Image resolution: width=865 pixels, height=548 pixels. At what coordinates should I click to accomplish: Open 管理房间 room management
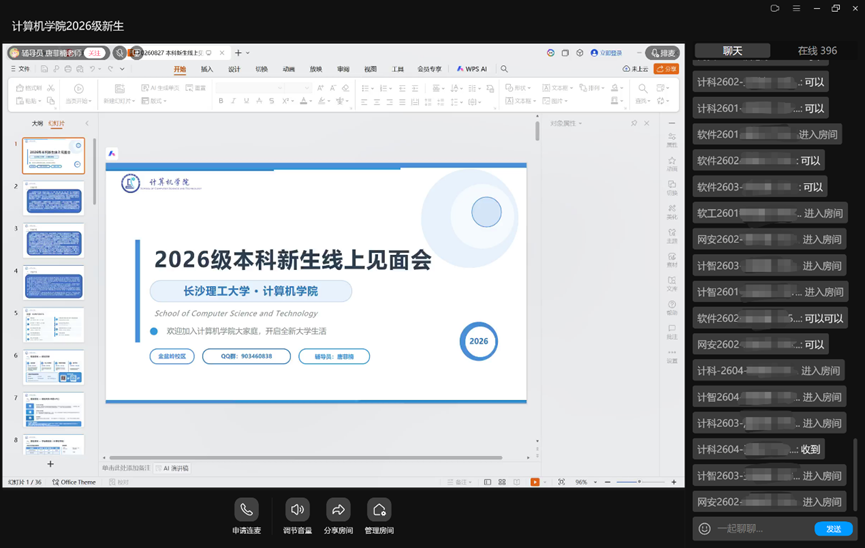pyautogui.click(x=379, y=509)
